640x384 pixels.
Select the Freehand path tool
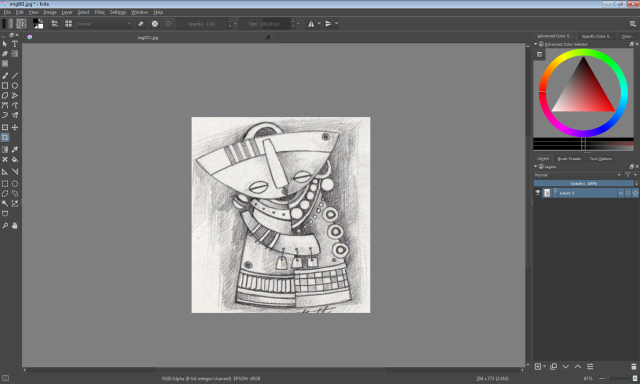(15, 105)
